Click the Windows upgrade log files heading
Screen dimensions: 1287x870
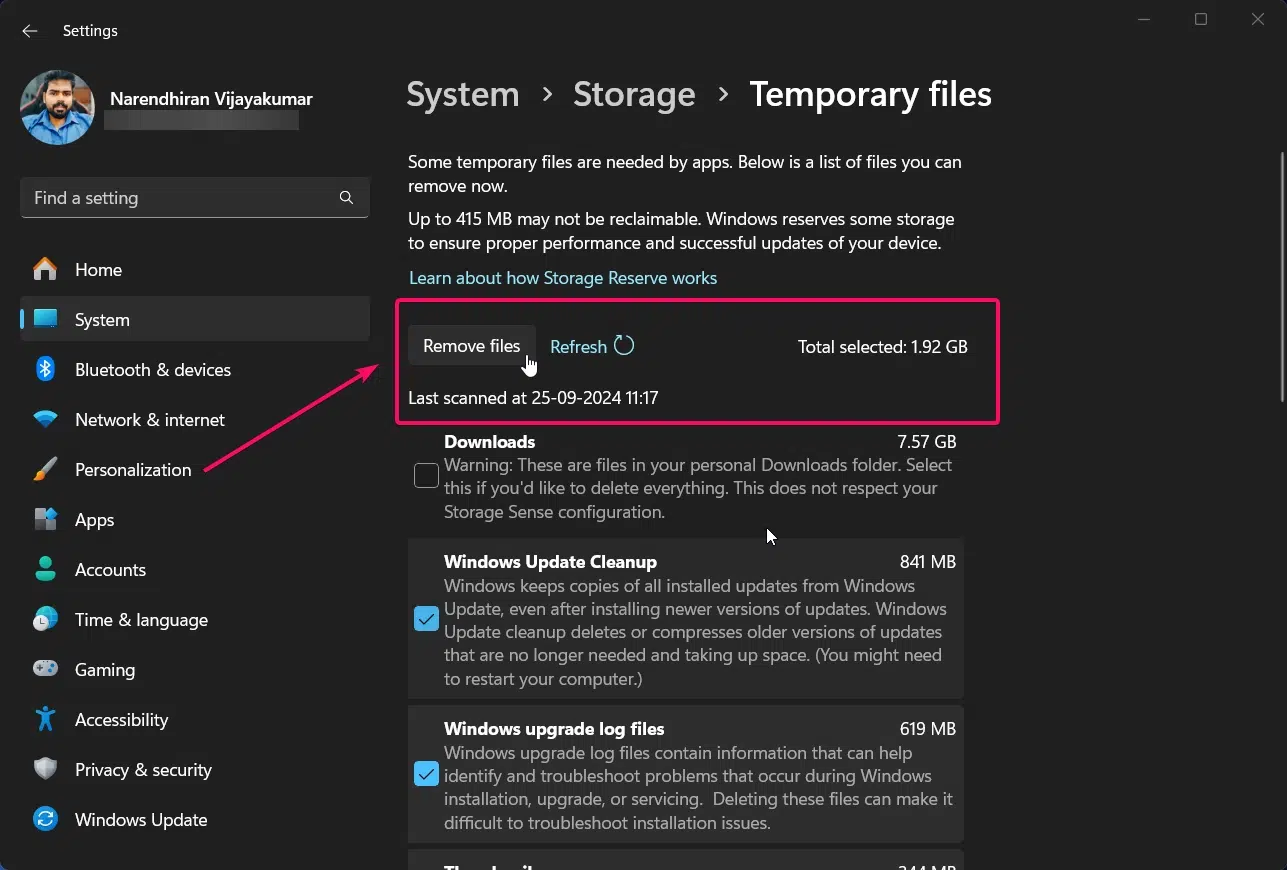point(554,729)
